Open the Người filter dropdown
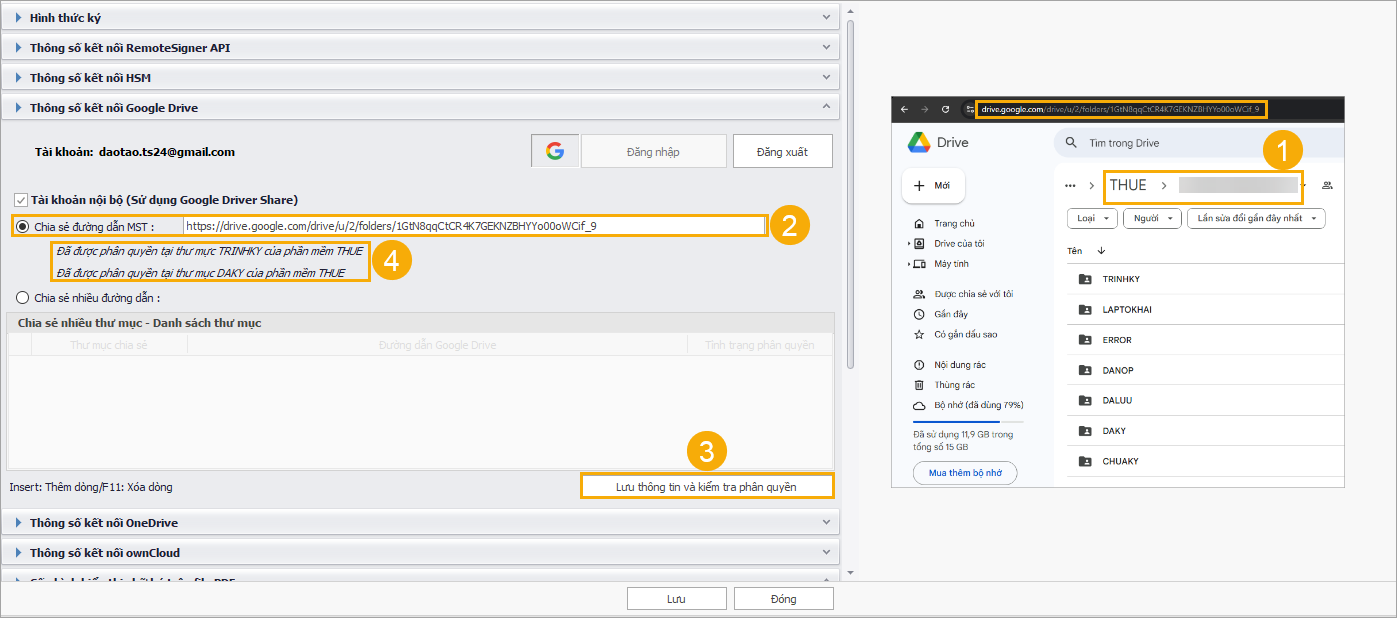Screen dimensions: 1397x618 click(x=1152, y=218)
